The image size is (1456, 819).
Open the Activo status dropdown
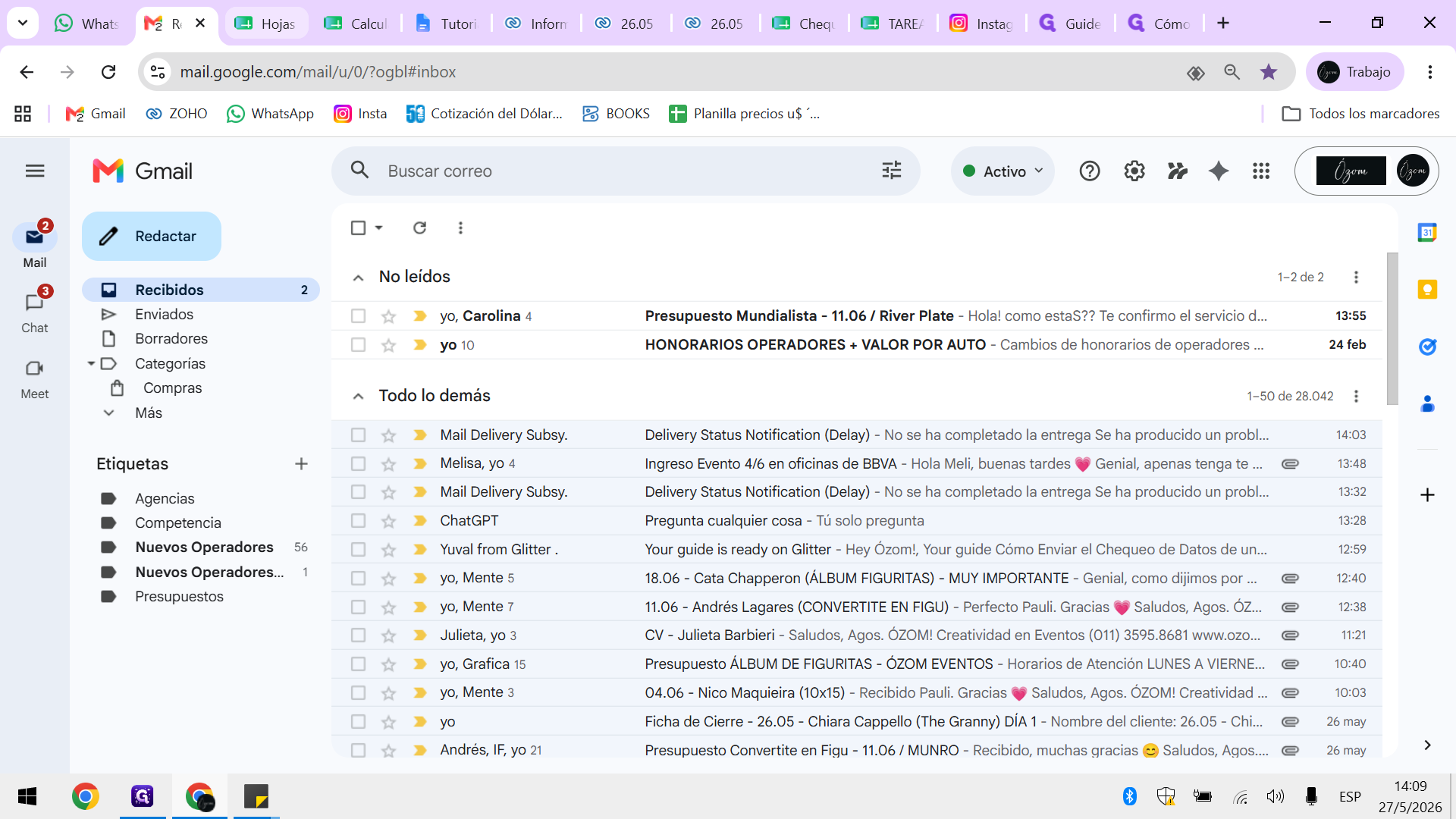(x=1002, y=171)
